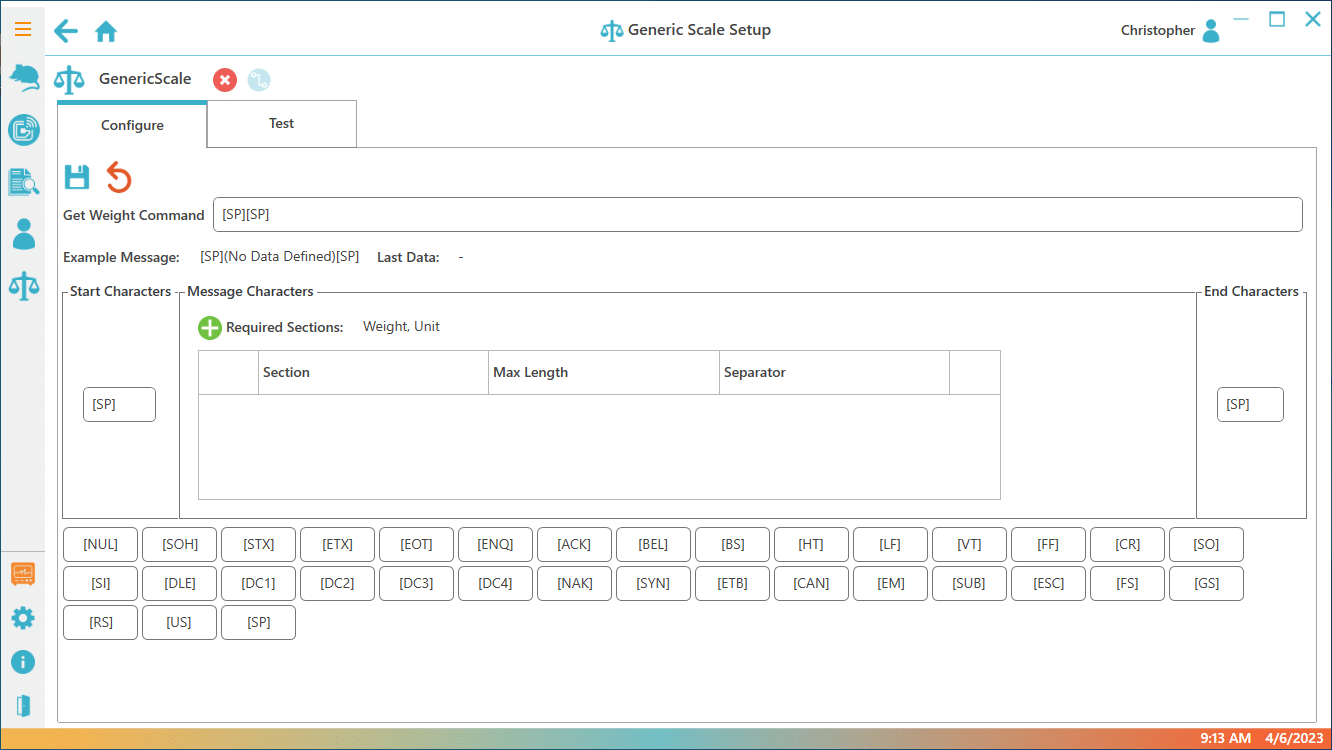Click the Start Characters [SP] box
Image resolution: width=1332 pixels, height=750 pixels.
[119, 405]
